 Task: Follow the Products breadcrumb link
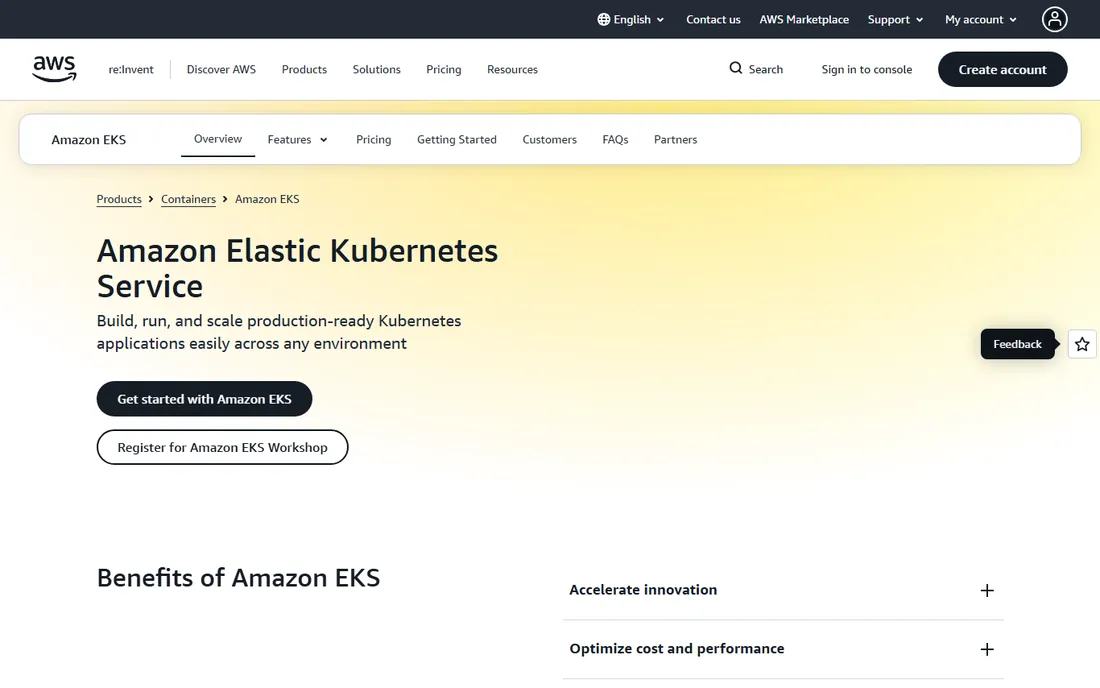119,199
